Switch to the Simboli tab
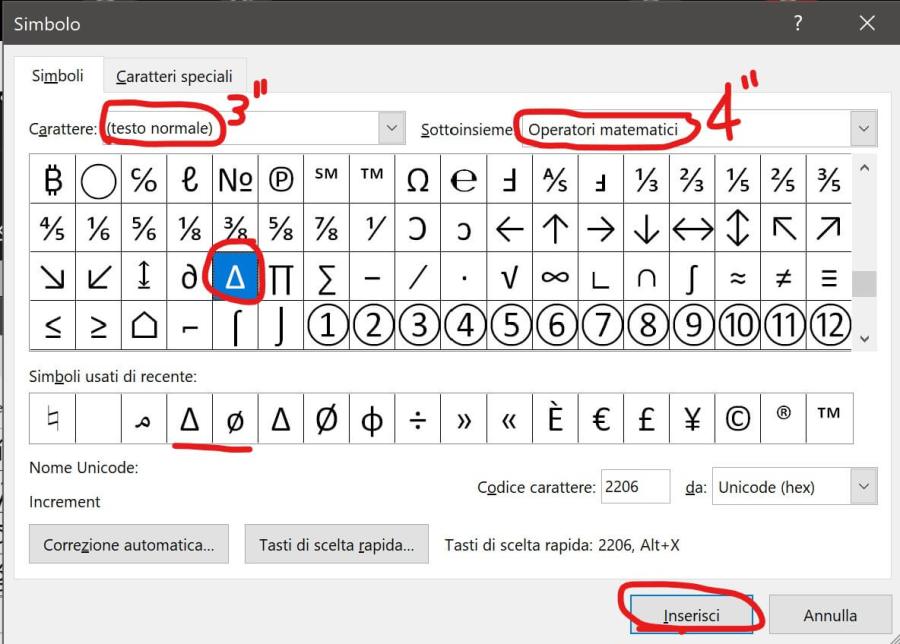900x644 pixels. [58, 76]
